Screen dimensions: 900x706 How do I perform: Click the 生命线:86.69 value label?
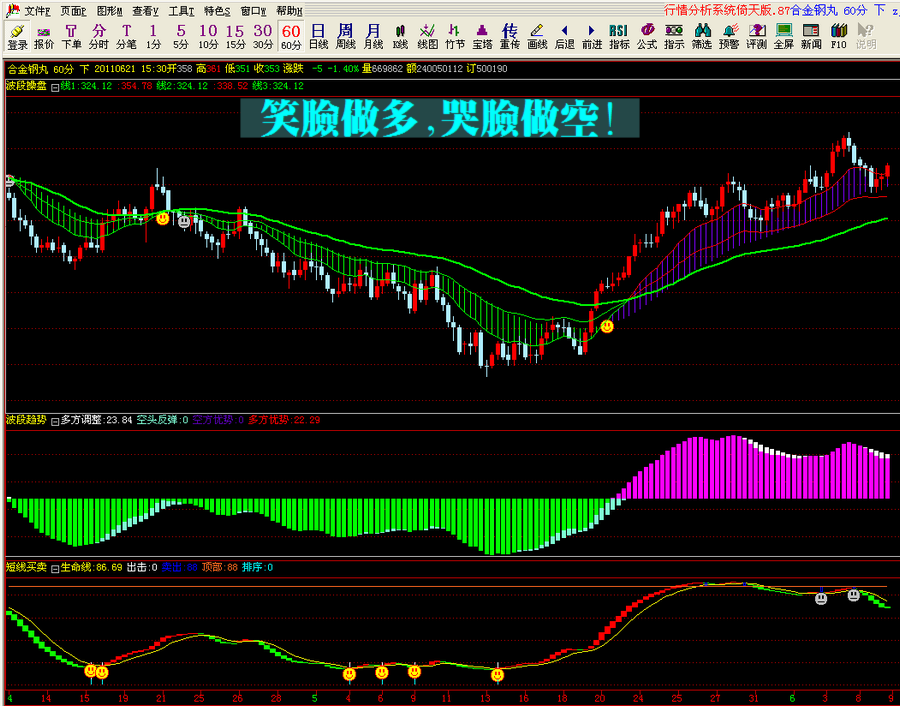pyautogui.click(x=91, y=567)
